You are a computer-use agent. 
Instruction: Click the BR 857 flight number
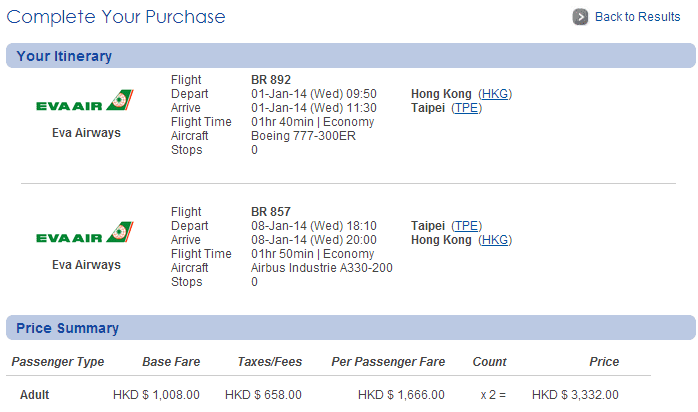[x=270, y=212]
